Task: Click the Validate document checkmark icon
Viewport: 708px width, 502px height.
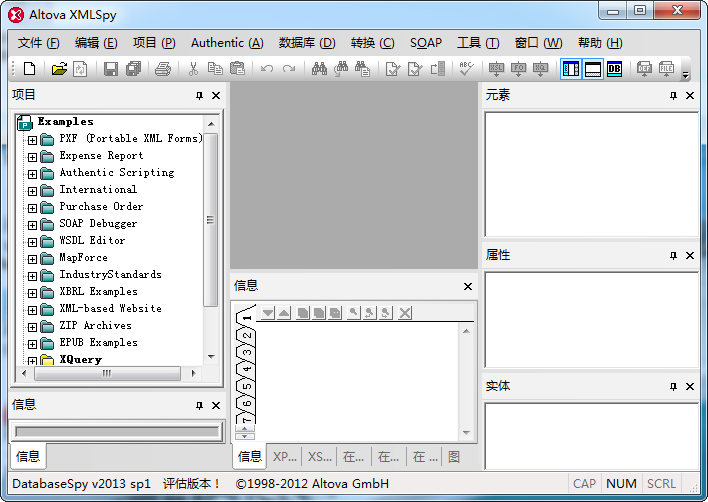Action: [x=415, y=69]
